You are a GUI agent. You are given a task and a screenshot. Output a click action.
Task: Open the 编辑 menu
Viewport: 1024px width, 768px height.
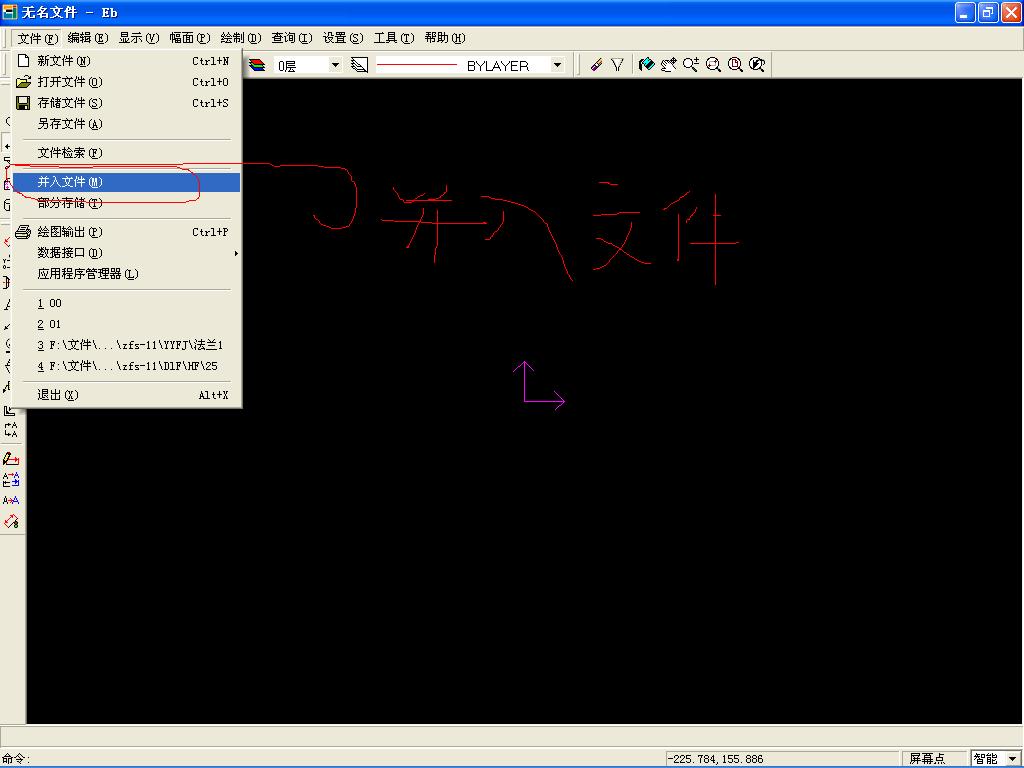(88, 38)
